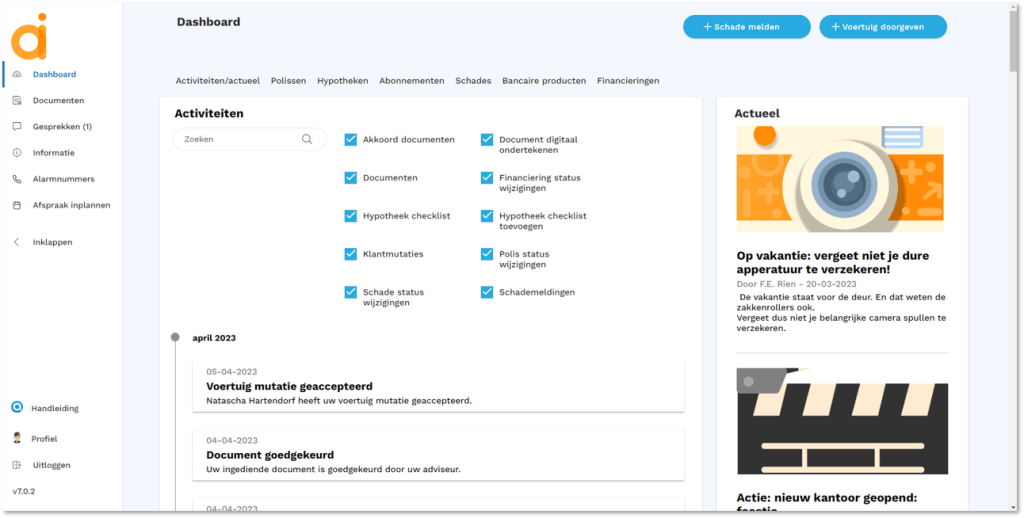This screenshot has width=1024, height=518.
Task: Click the page vertical scrollbar thumb
Action: (x=1014, y=39)
